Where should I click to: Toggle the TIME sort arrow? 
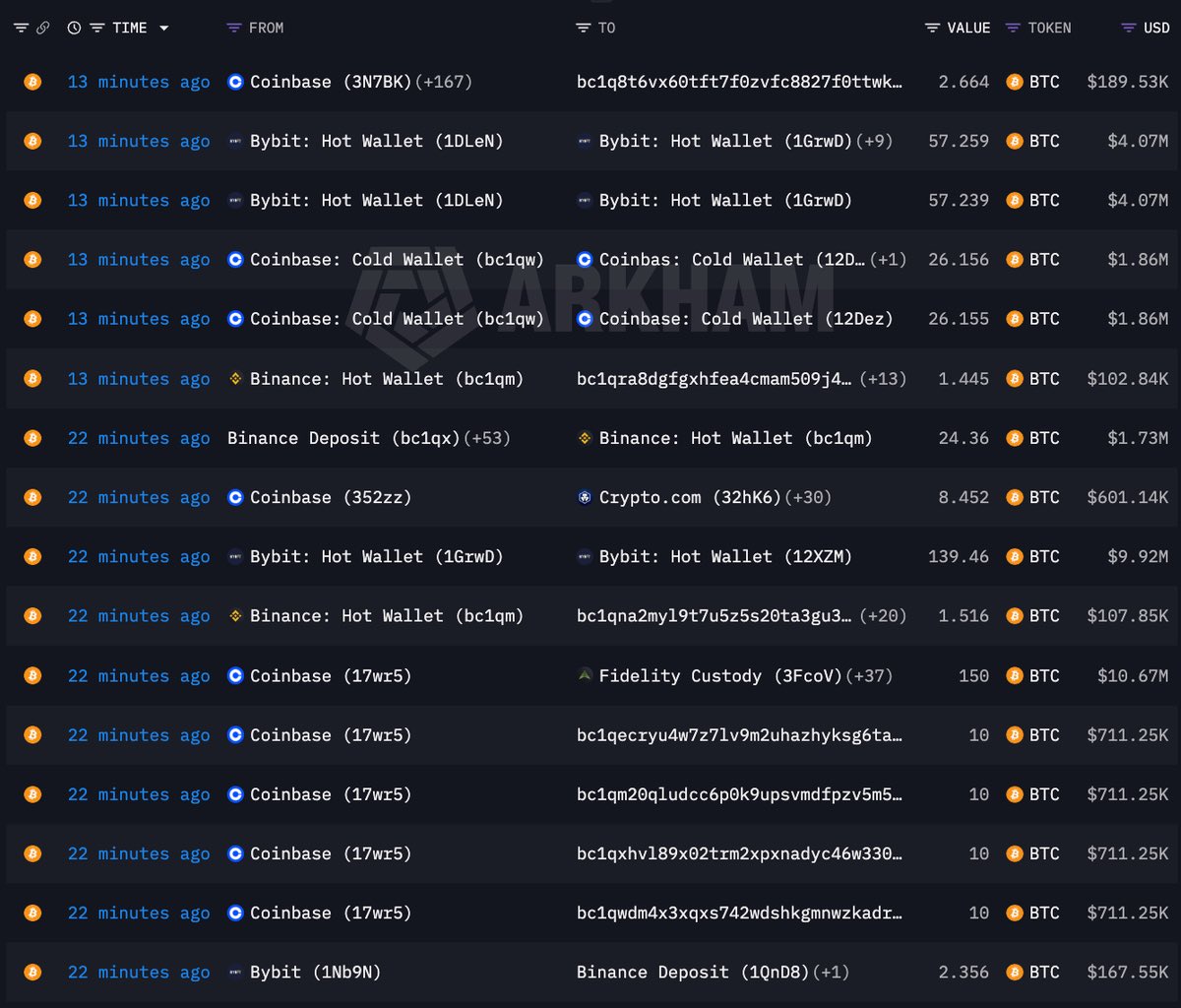[163, 29]
